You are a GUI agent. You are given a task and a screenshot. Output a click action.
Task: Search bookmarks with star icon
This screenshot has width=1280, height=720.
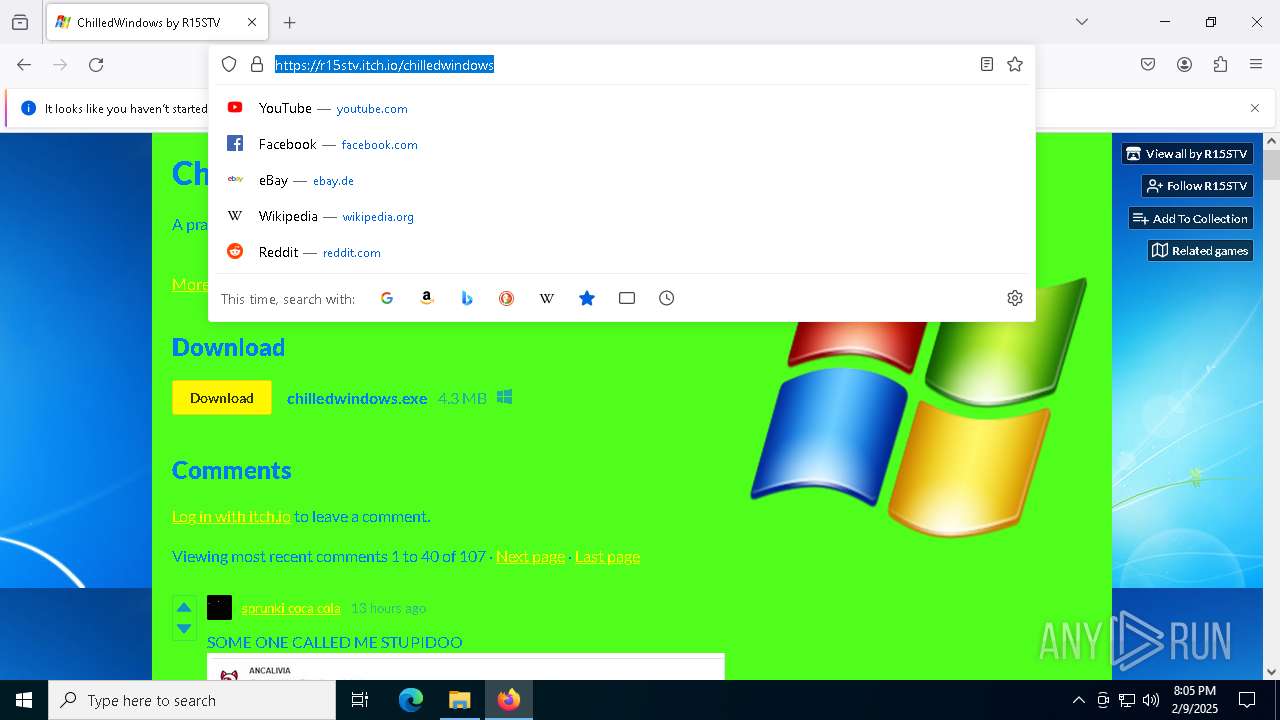(x=587, y=298)
